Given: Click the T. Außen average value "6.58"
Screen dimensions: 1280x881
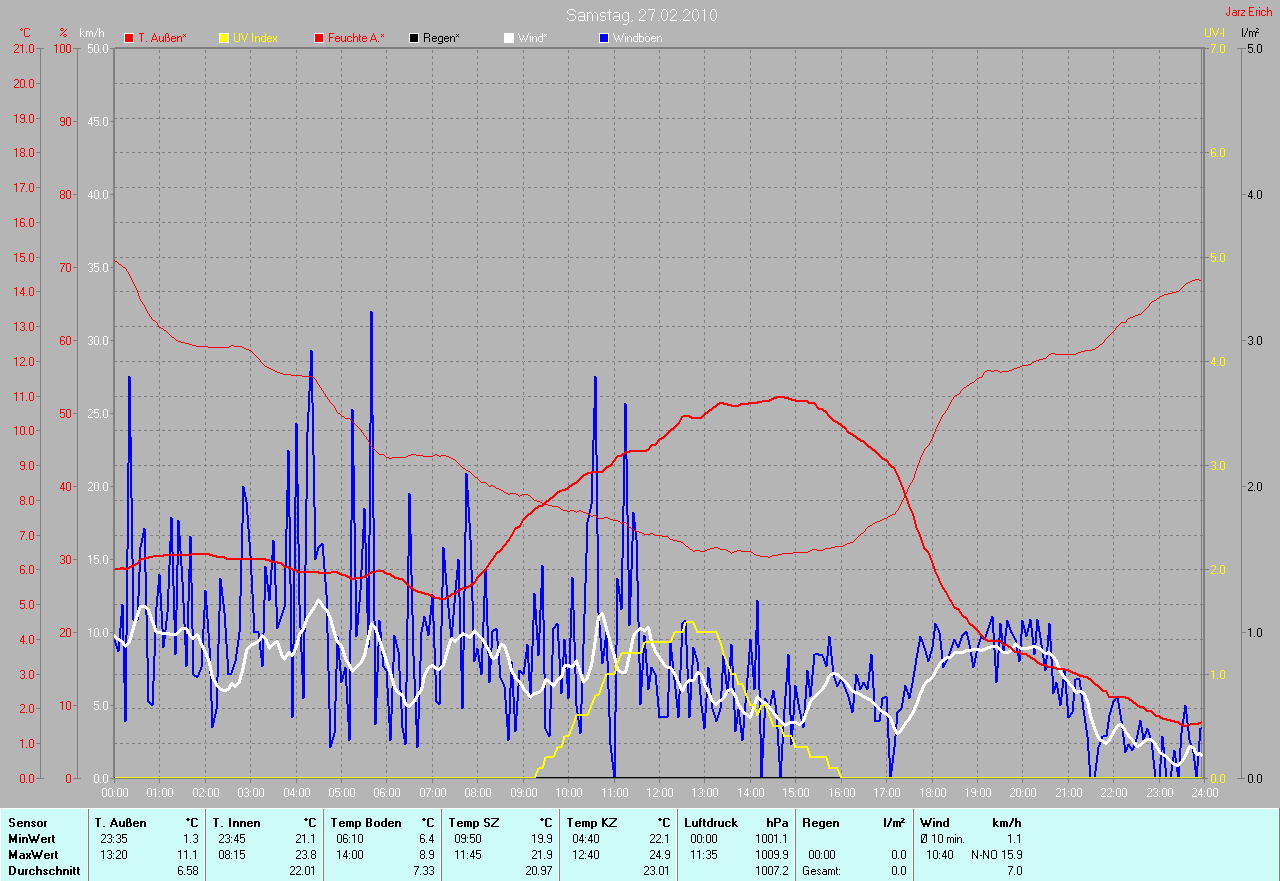Looking at the screenshot, I should point(187,871).
